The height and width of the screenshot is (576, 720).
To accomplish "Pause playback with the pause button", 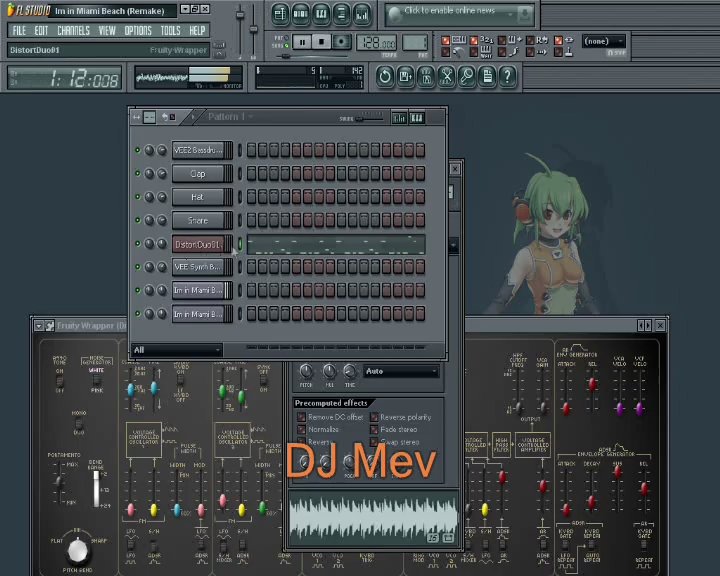I will click(302, 42).
